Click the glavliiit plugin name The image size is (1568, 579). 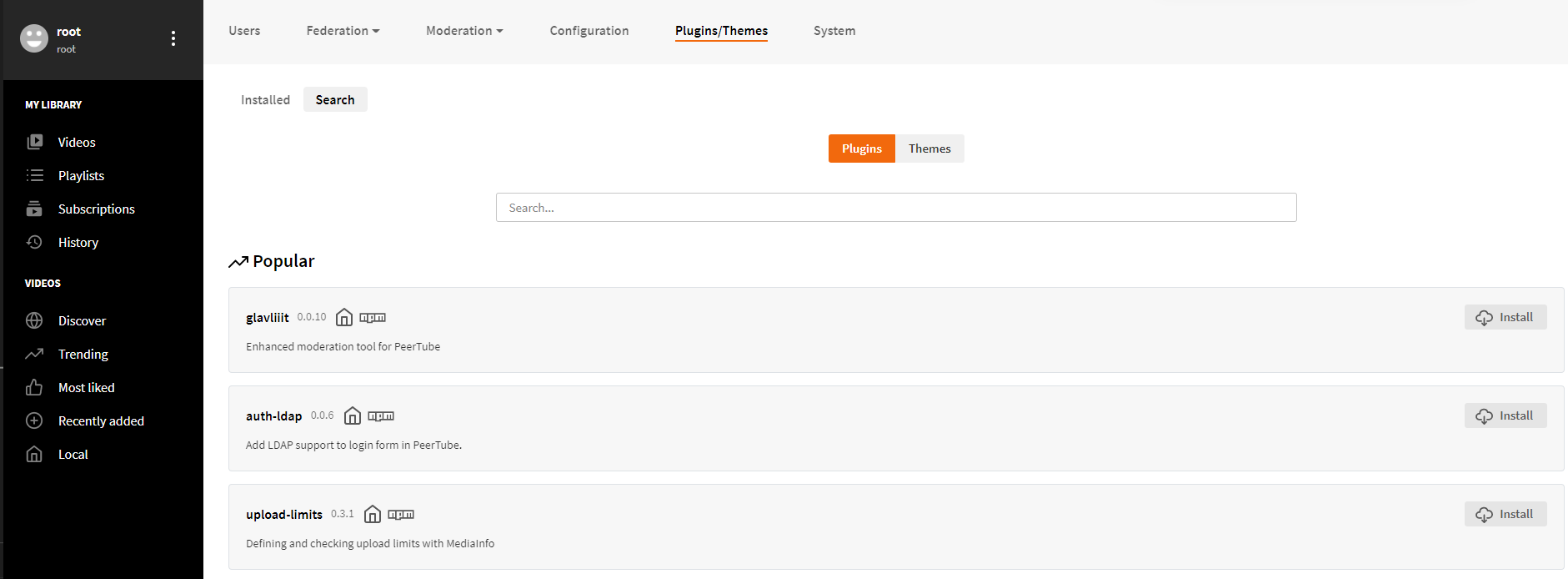pos(268,317)
